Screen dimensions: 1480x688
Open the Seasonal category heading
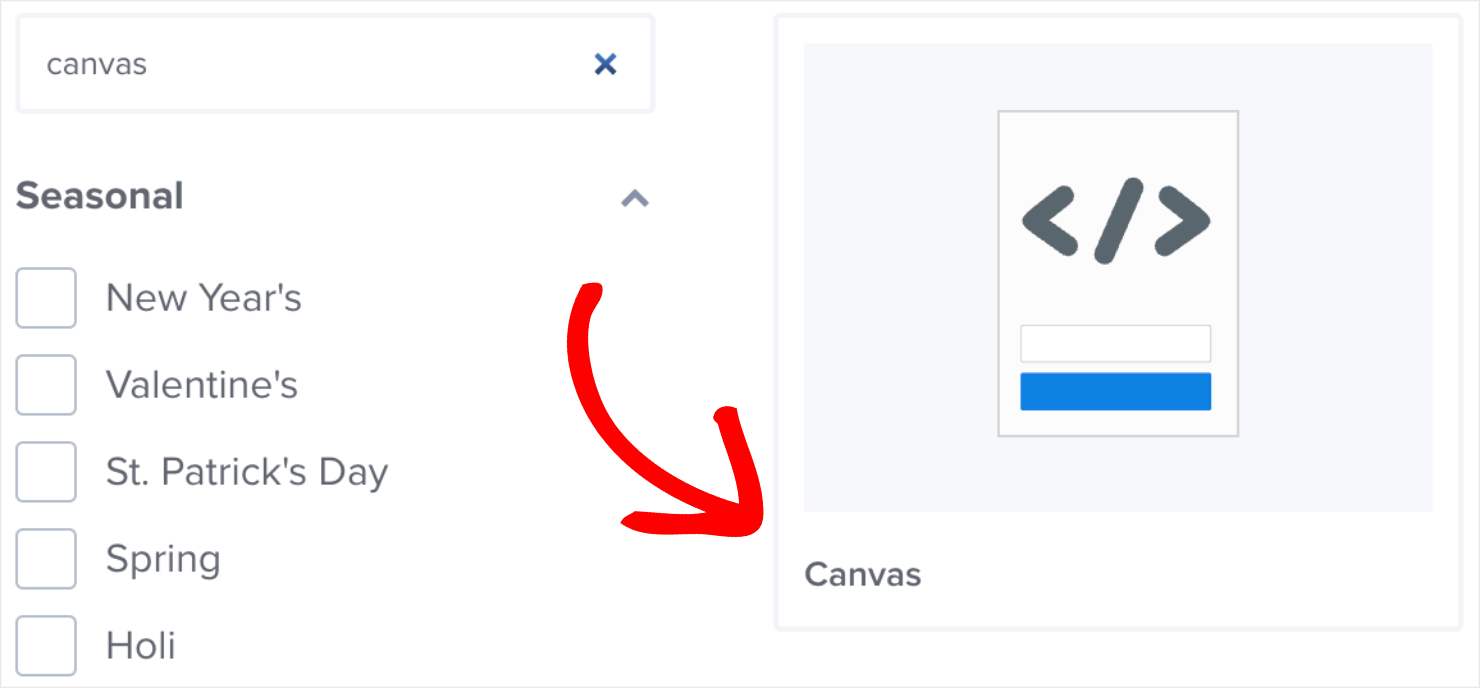pos(99,196)
